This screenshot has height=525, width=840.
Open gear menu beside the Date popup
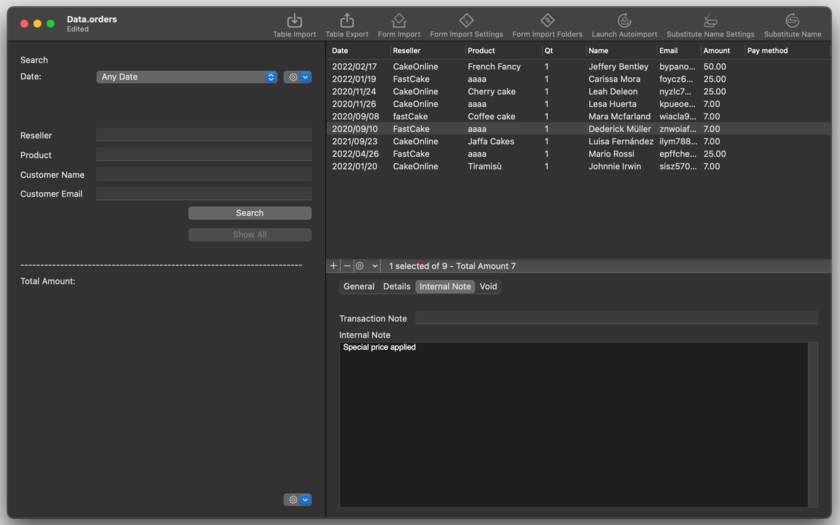pos(297,77)
